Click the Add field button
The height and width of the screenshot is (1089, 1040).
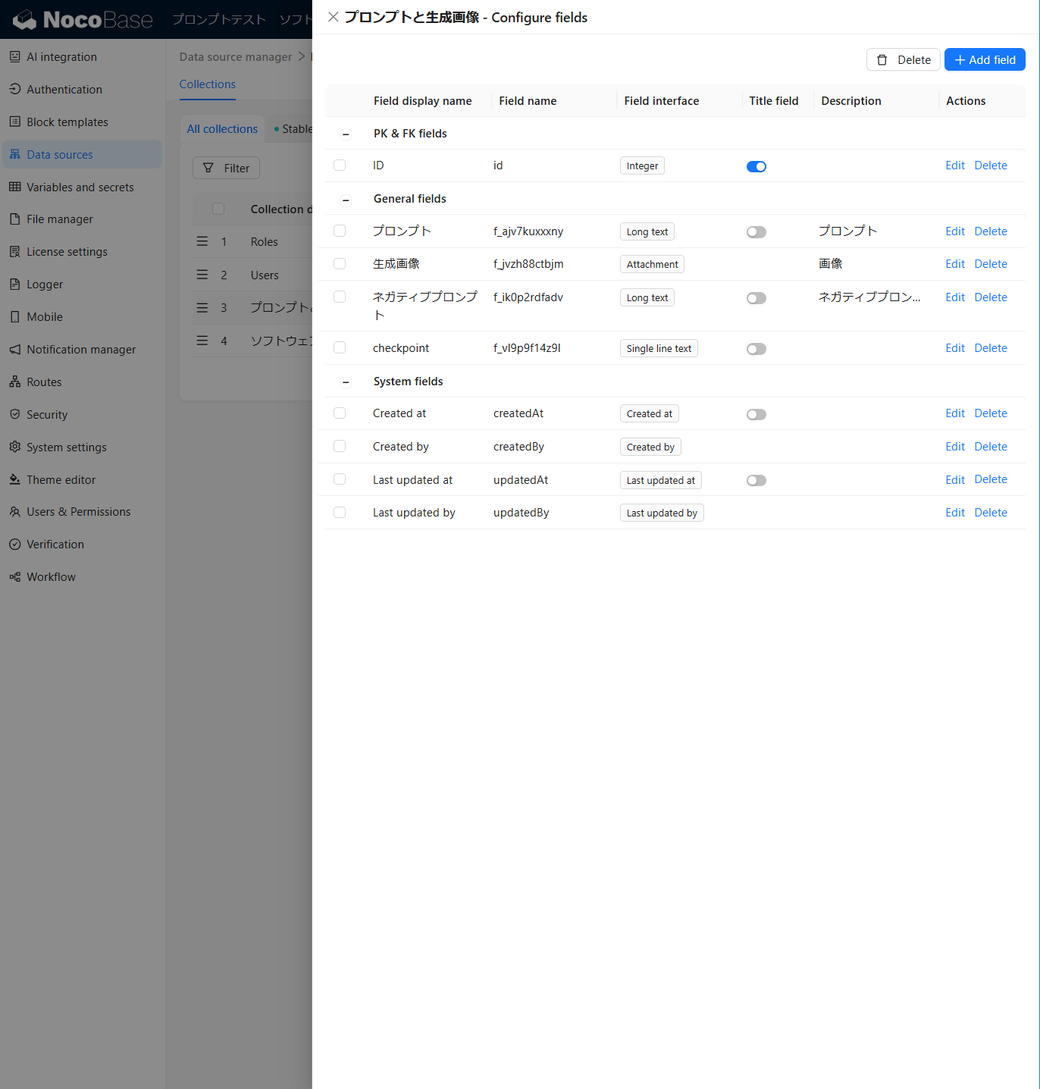[x=984, y=60]
